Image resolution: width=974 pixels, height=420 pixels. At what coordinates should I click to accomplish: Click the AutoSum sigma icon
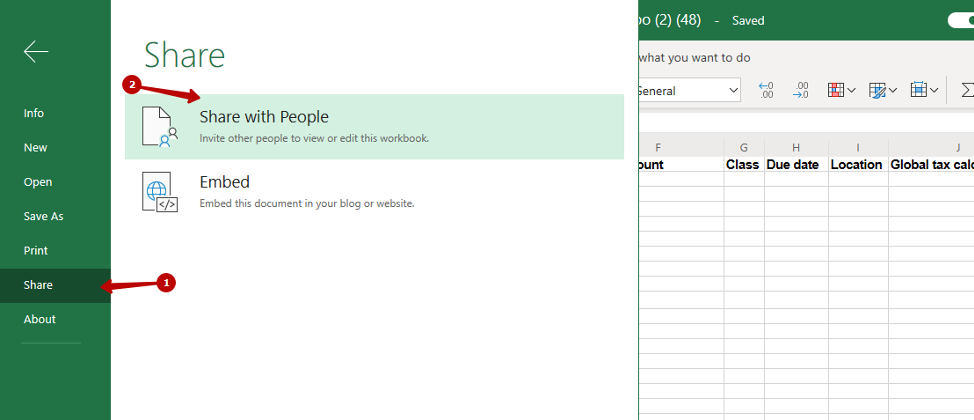(967, 91)
